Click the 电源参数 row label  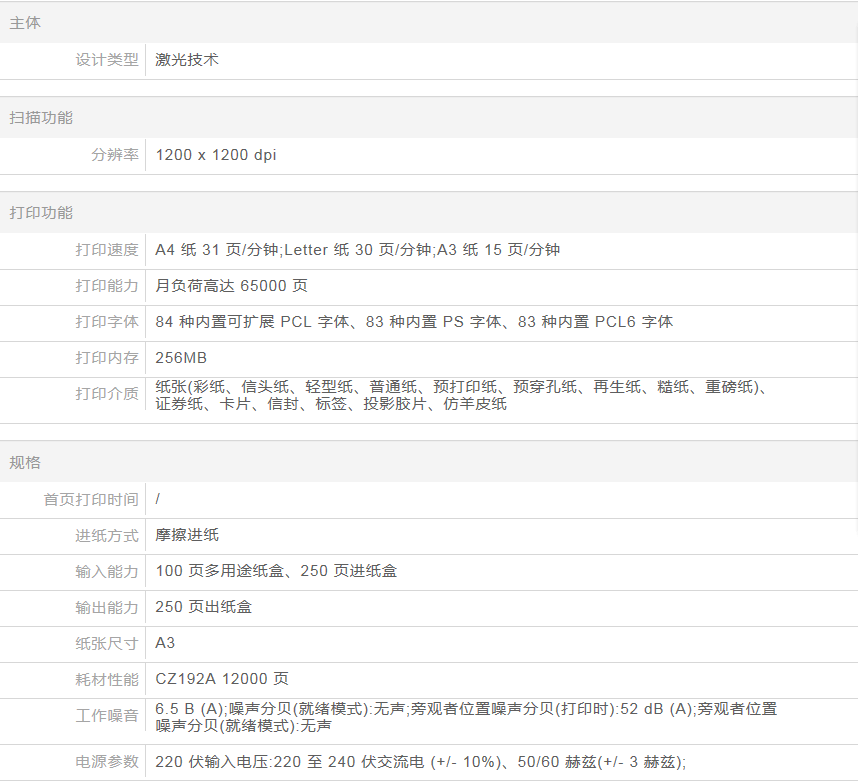[107, 761]
